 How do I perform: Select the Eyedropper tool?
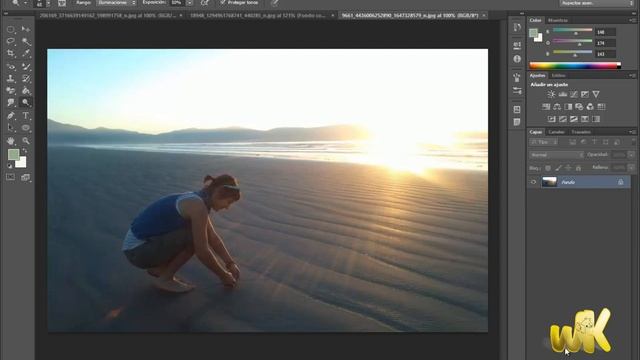point(26,53)
